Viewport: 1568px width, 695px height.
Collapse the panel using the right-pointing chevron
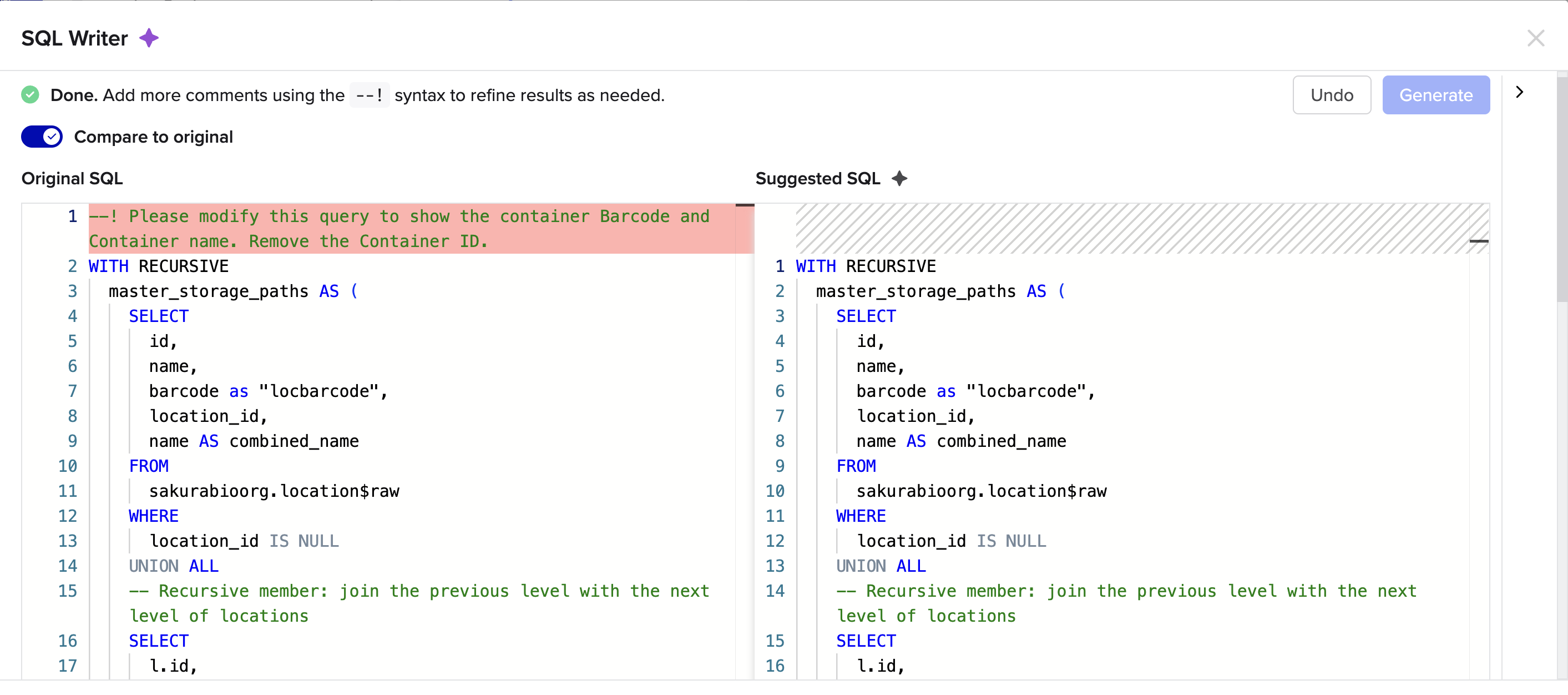[x=1519, y=92]
